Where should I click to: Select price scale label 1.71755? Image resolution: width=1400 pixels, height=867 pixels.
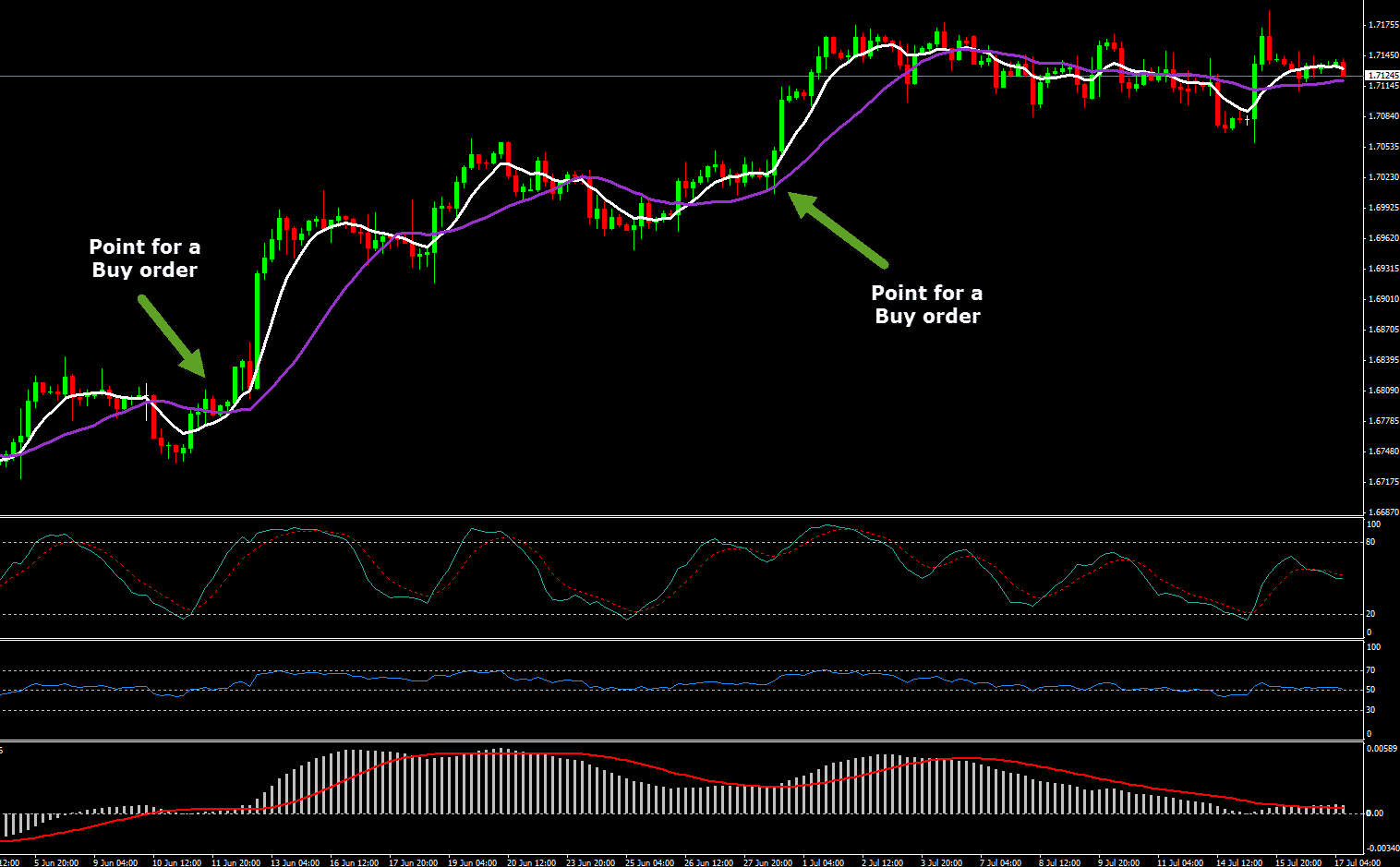(x=1383, y=25)
